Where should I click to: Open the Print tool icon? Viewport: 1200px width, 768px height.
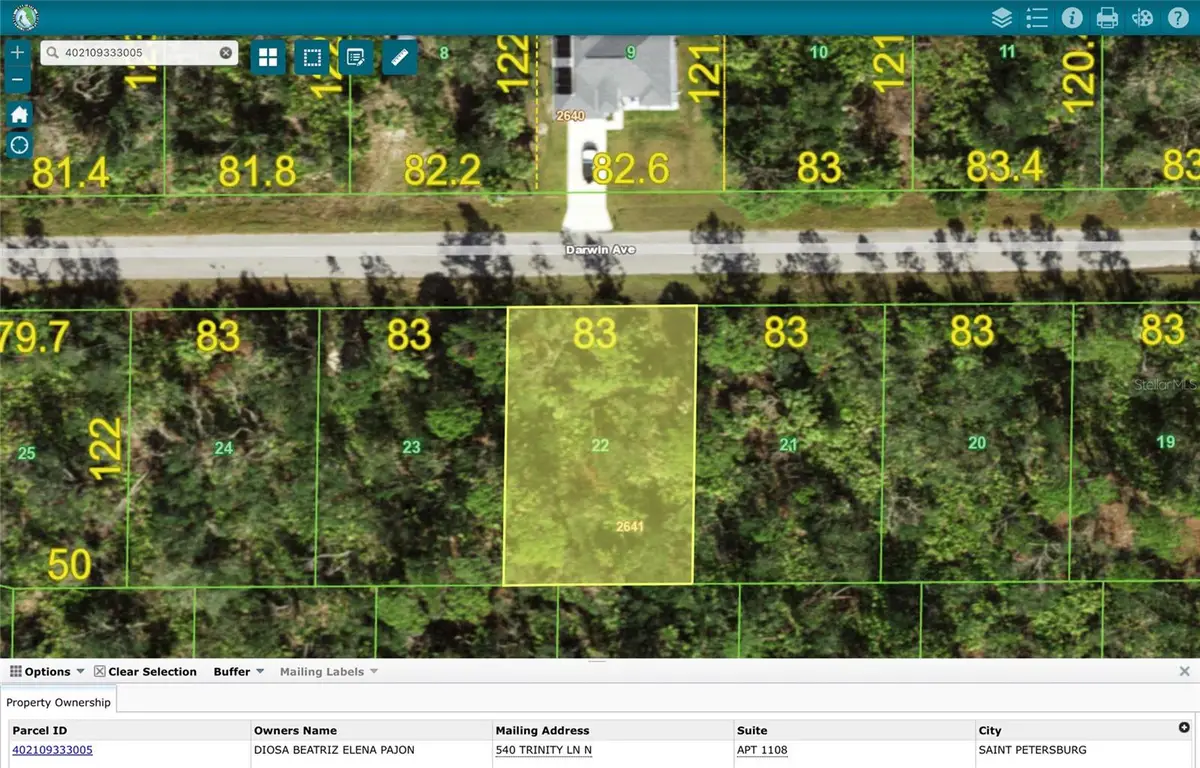coord(1107,17)
